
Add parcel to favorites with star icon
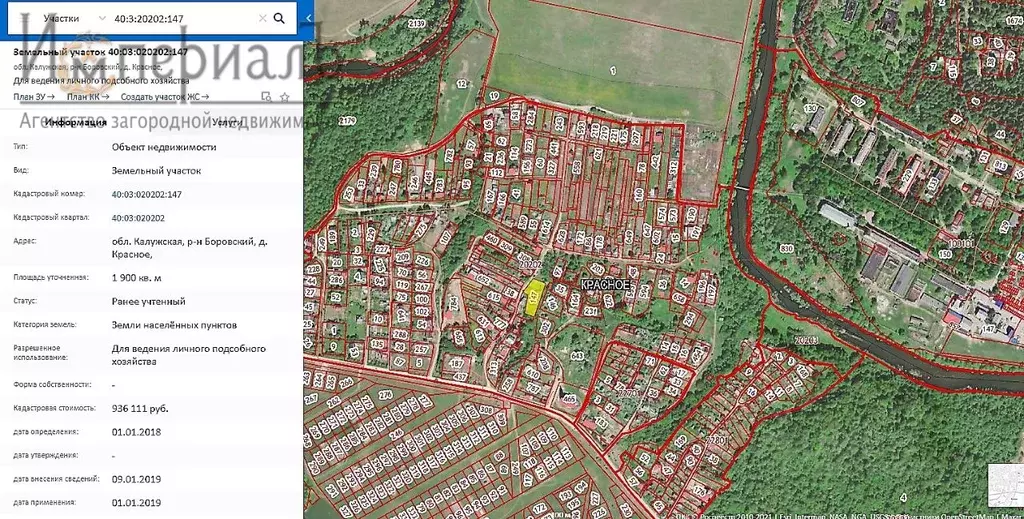[285, 97]
